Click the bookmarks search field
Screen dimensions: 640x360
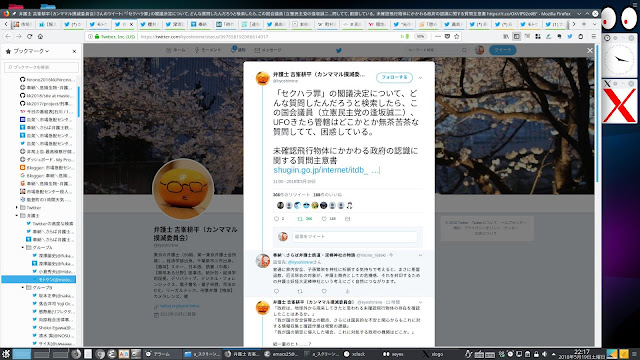coord(41,67)
